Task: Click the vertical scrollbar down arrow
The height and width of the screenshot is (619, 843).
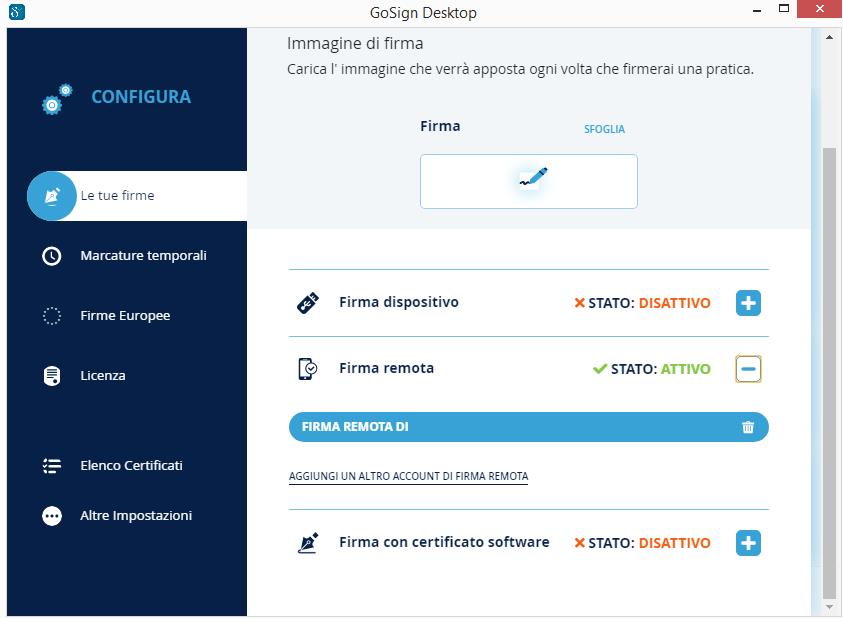Action: tap(828, 606)
